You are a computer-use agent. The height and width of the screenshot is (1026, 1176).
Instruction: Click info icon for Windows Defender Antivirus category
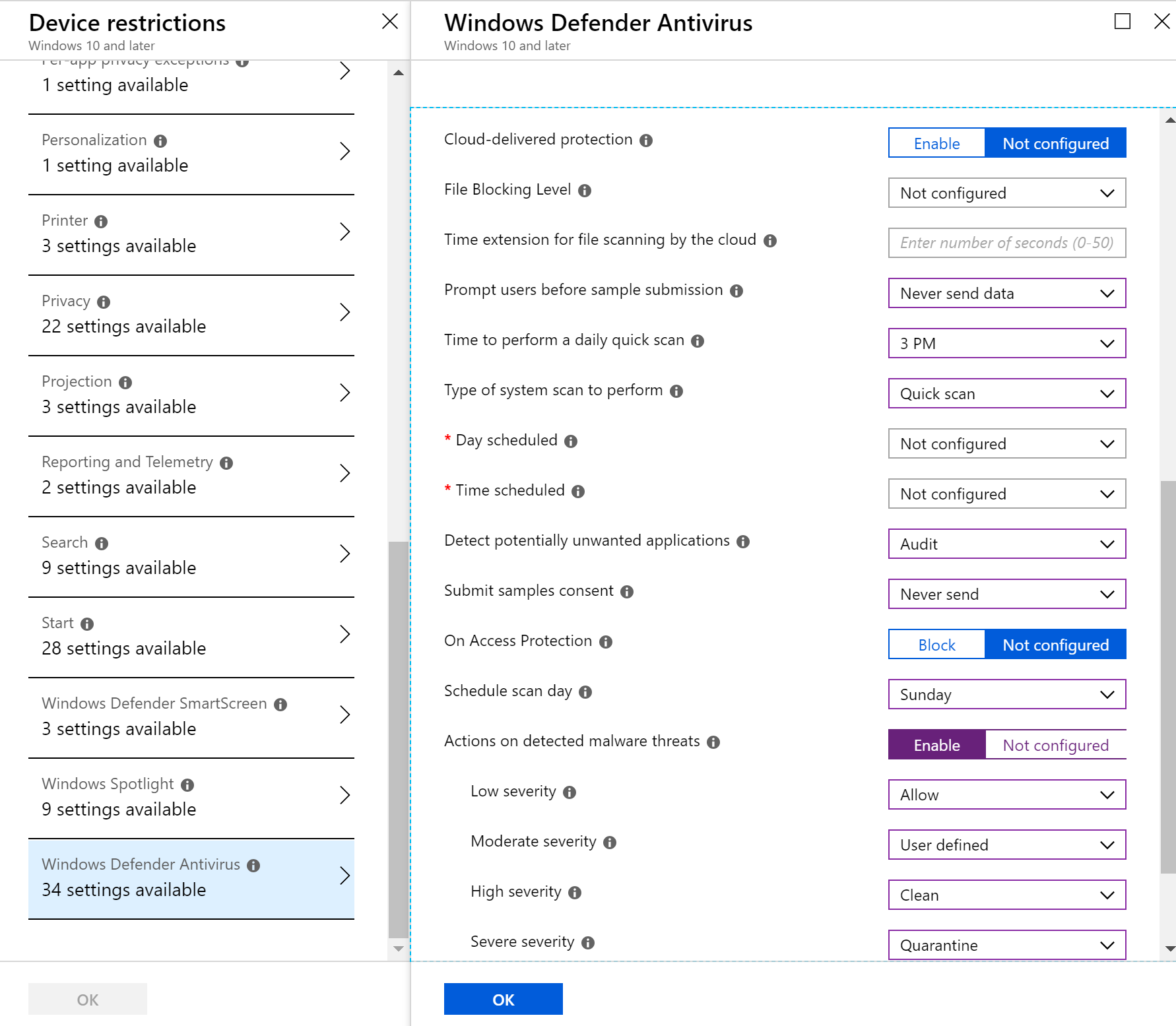coord(253,866)
